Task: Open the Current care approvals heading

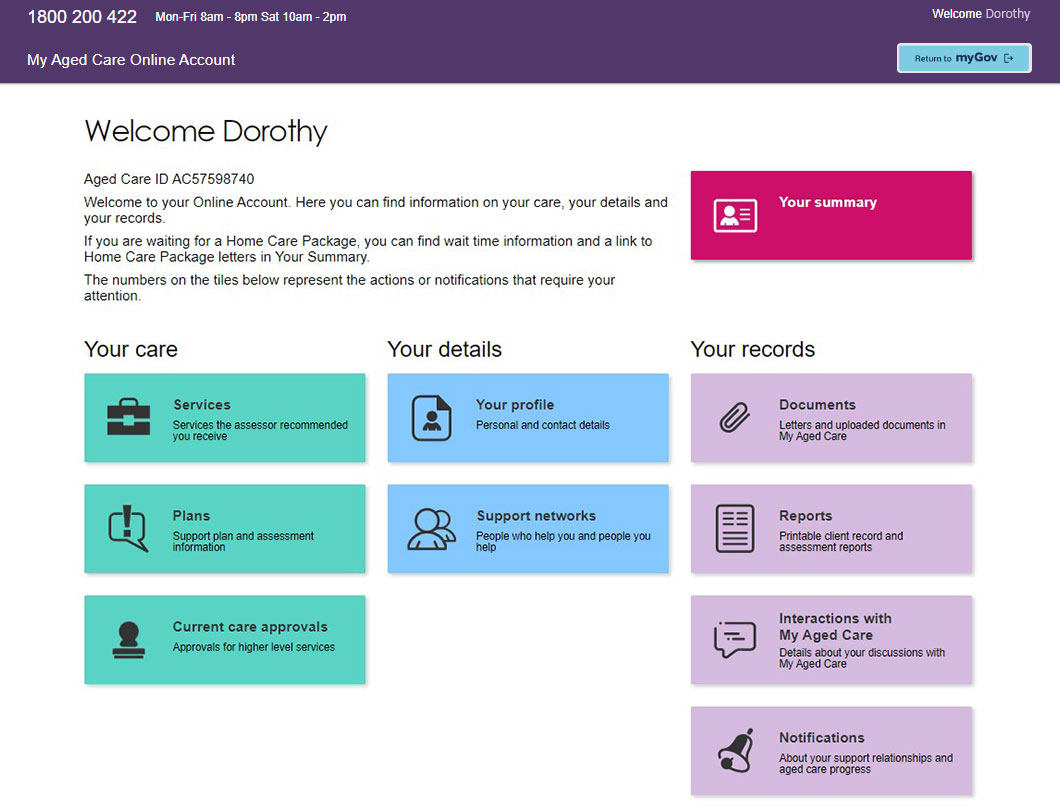Action: coord(250,627)
